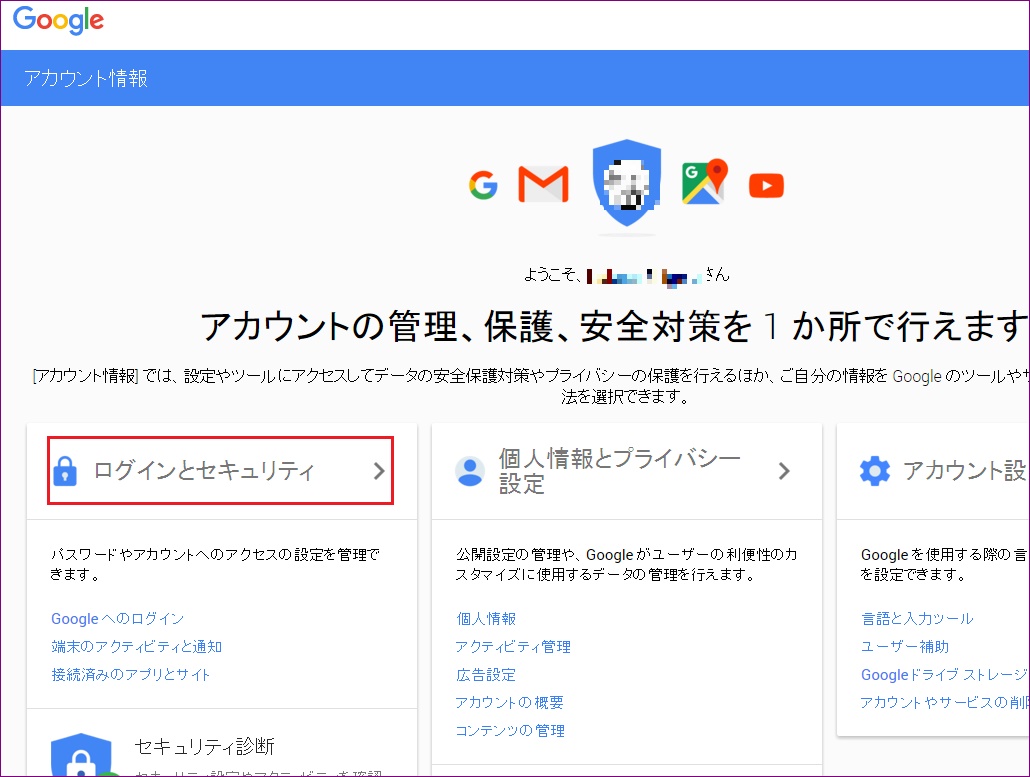The image size is (1030, 777).
Task: Click the 公開設定の管理や description text
Action: 626,564
